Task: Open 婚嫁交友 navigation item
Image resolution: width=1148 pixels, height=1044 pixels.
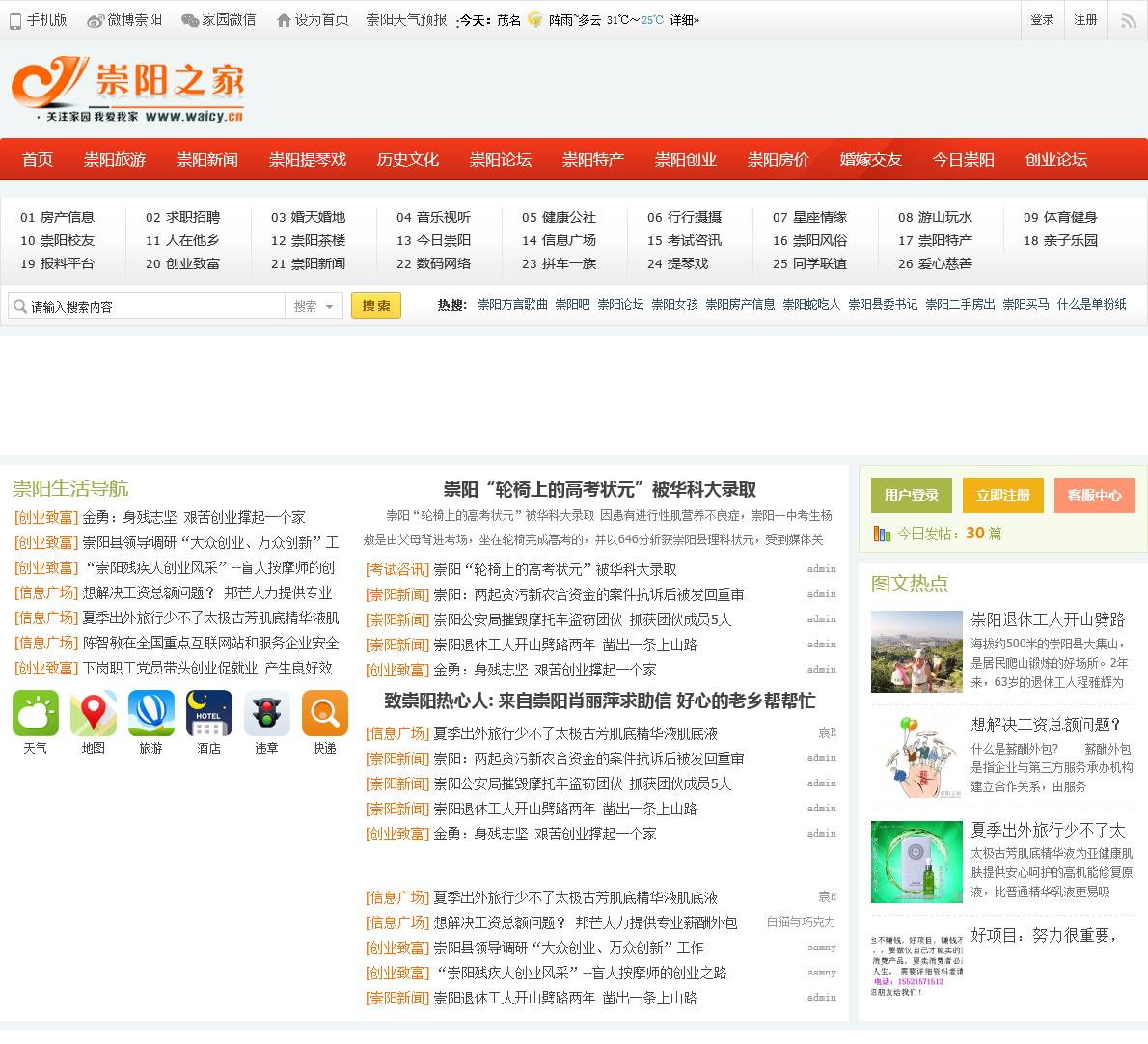Action: click(870, 159)
